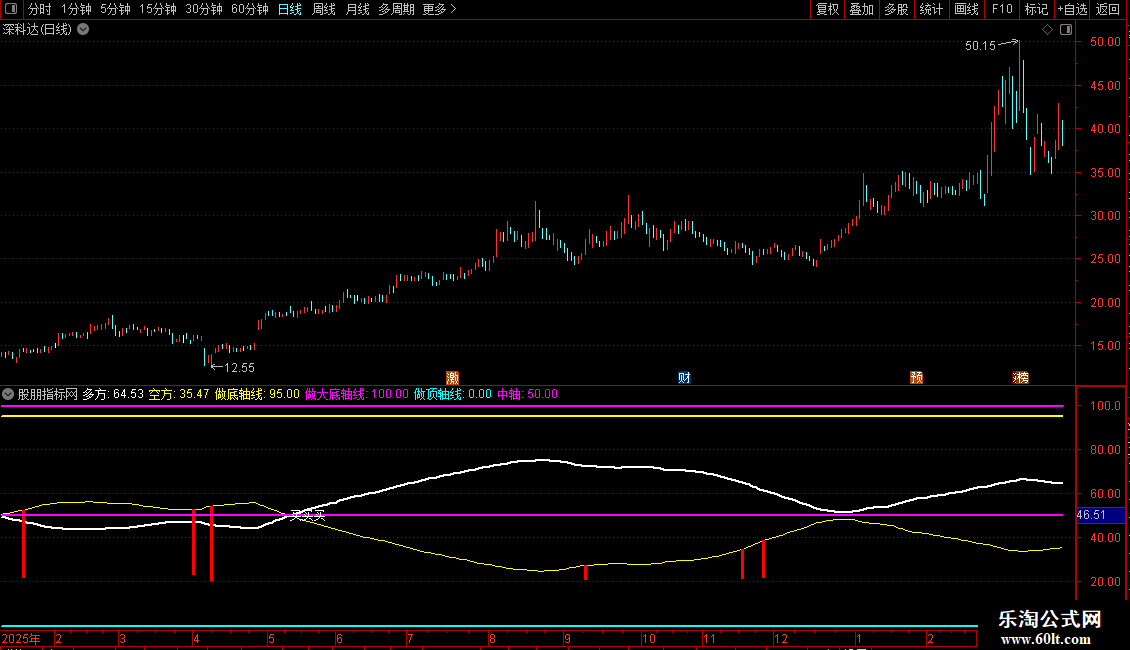Viewport: 1130px width, 650px height.
Task: Click the 买买买 signal label
Action: (308, 515)
